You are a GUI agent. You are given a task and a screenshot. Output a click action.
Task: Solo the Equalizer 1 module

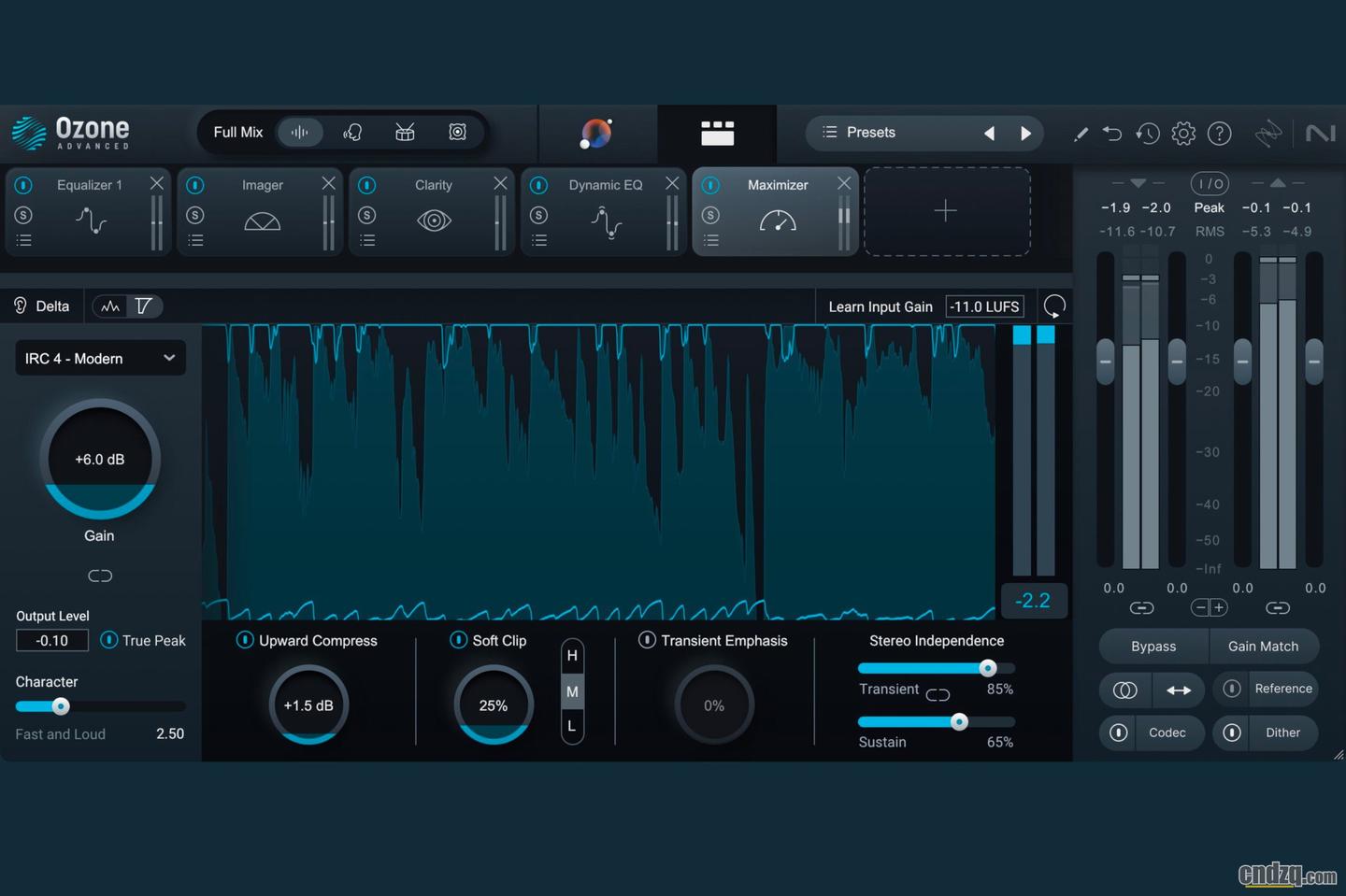pos(23,215)
